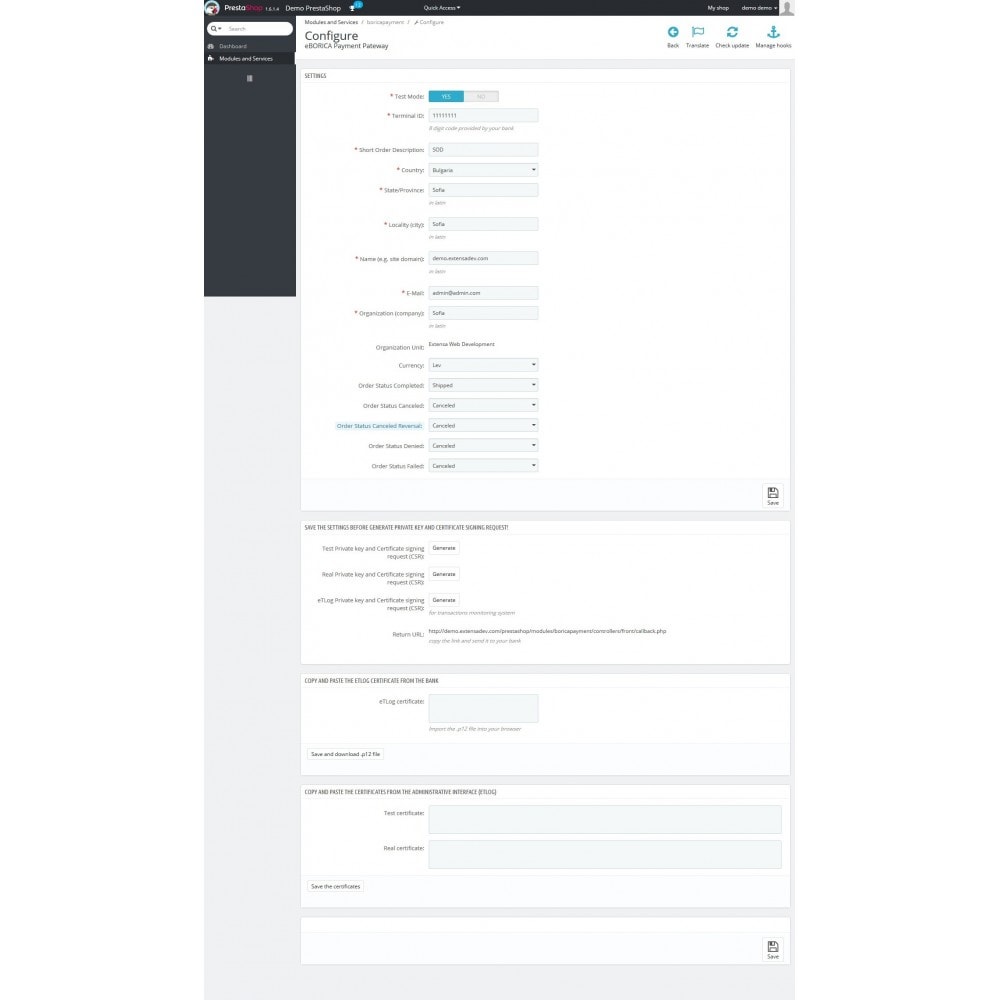1000x1000 pixels.
Task: Click the Modules and Services puzzle icon
Action: click(x=211, y=58)
